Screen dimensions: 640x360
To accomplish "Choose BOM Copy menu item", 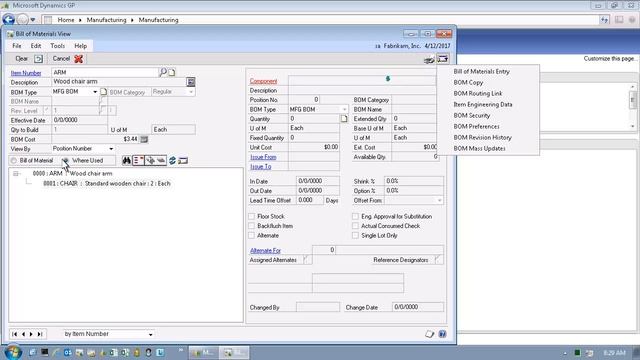I will pos(468,82).
